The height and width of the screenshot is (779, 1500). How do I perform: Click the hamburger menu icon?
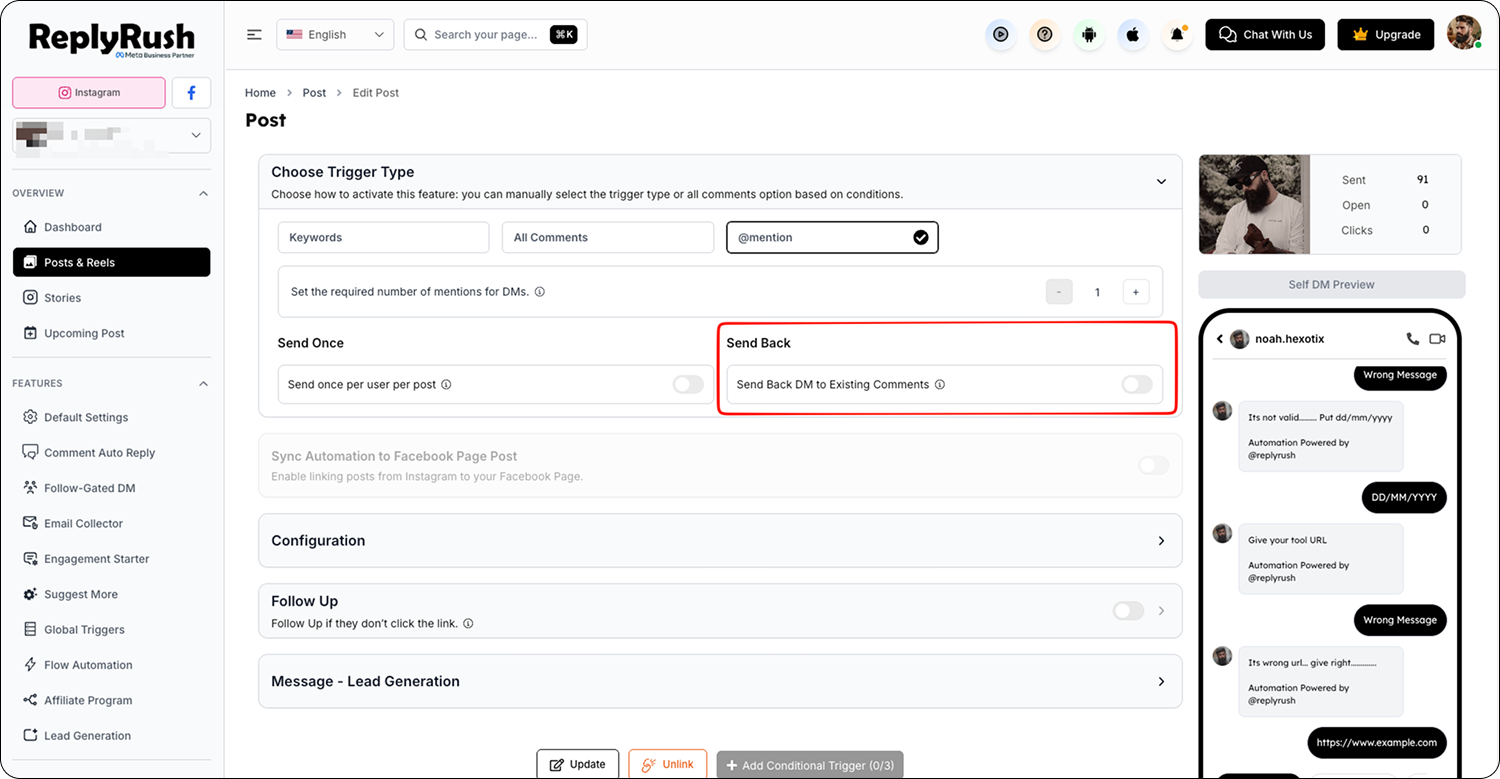(254, 35)
